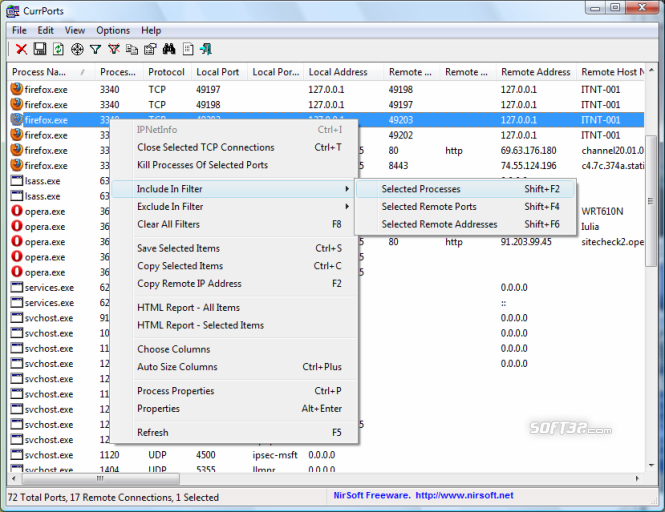Image resolution: width=665 pixels, height=512 pixels.
Task: Click the HTML report page toolbar icon
Action: pos(188,49)
